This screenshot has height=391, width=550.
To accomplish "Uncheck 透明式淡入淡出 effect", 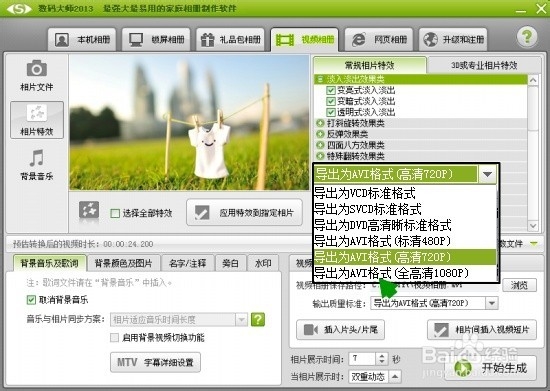I will pos(330,112).
